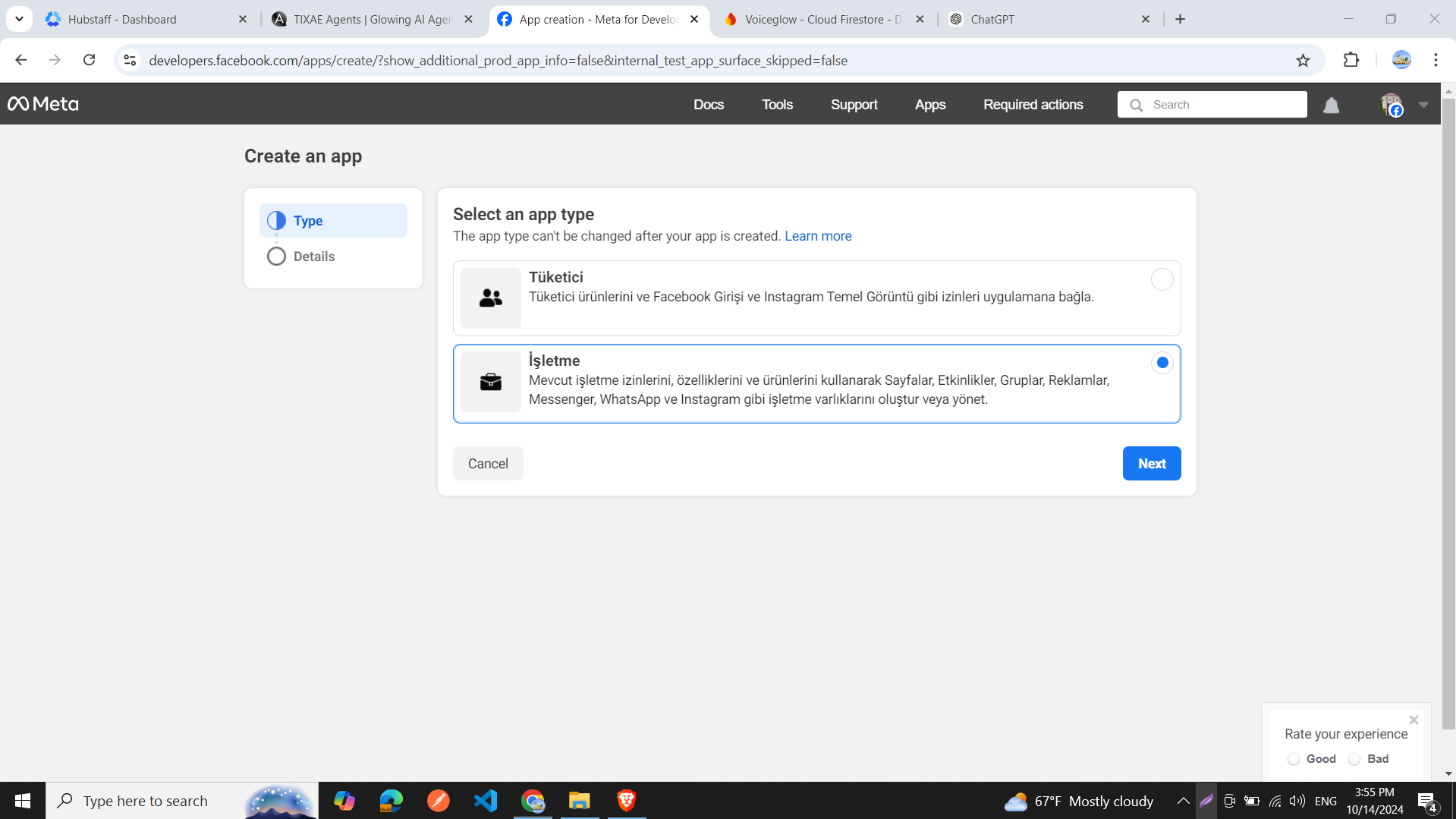Launch Visual Studio Code from taskbar
Image resolution: width=1456 pixels, height=819 pixels.
[x=485, y=800]
